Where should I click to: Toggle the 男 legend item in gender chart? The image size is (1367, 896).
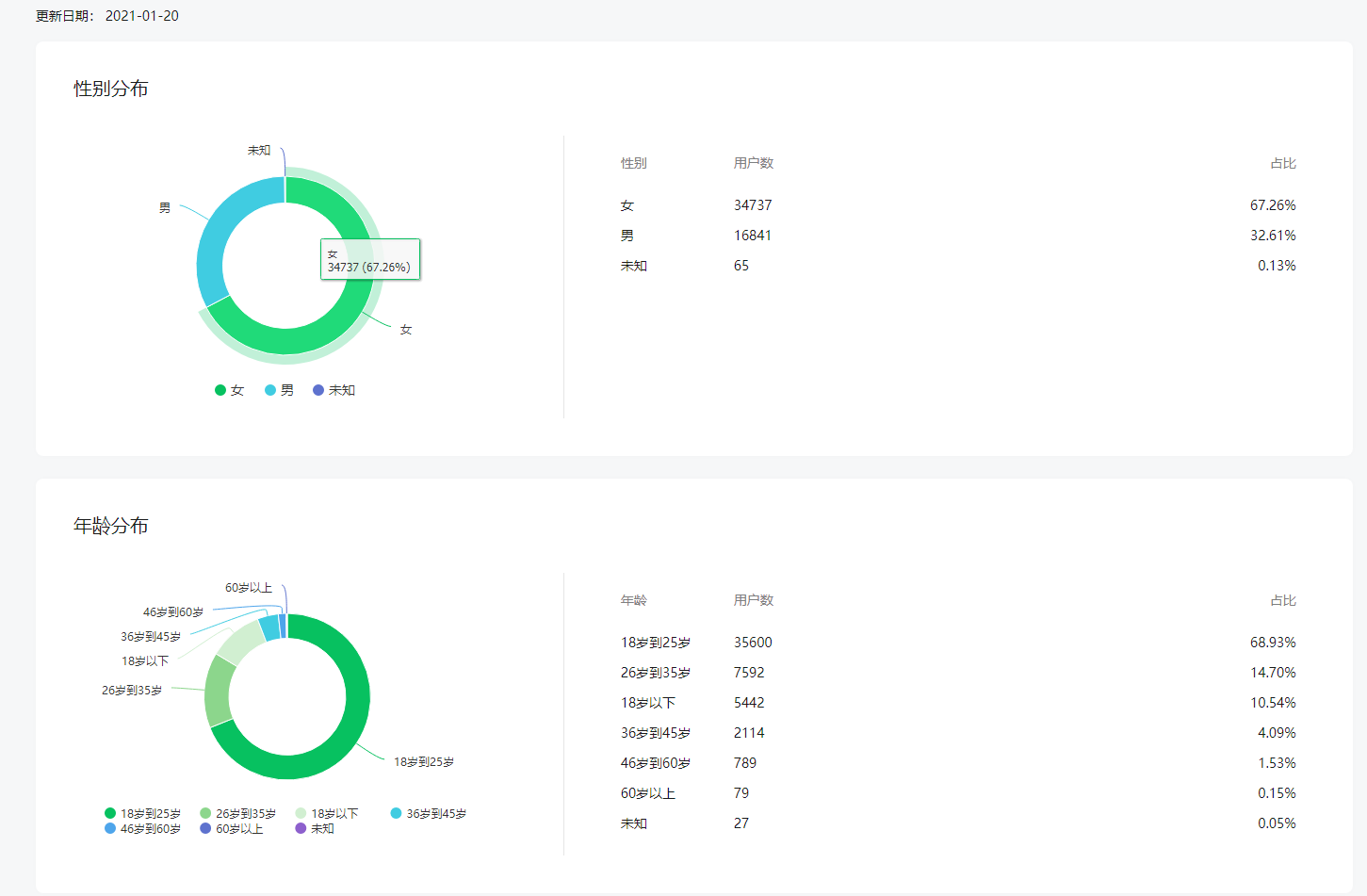(x=279, y=390)
